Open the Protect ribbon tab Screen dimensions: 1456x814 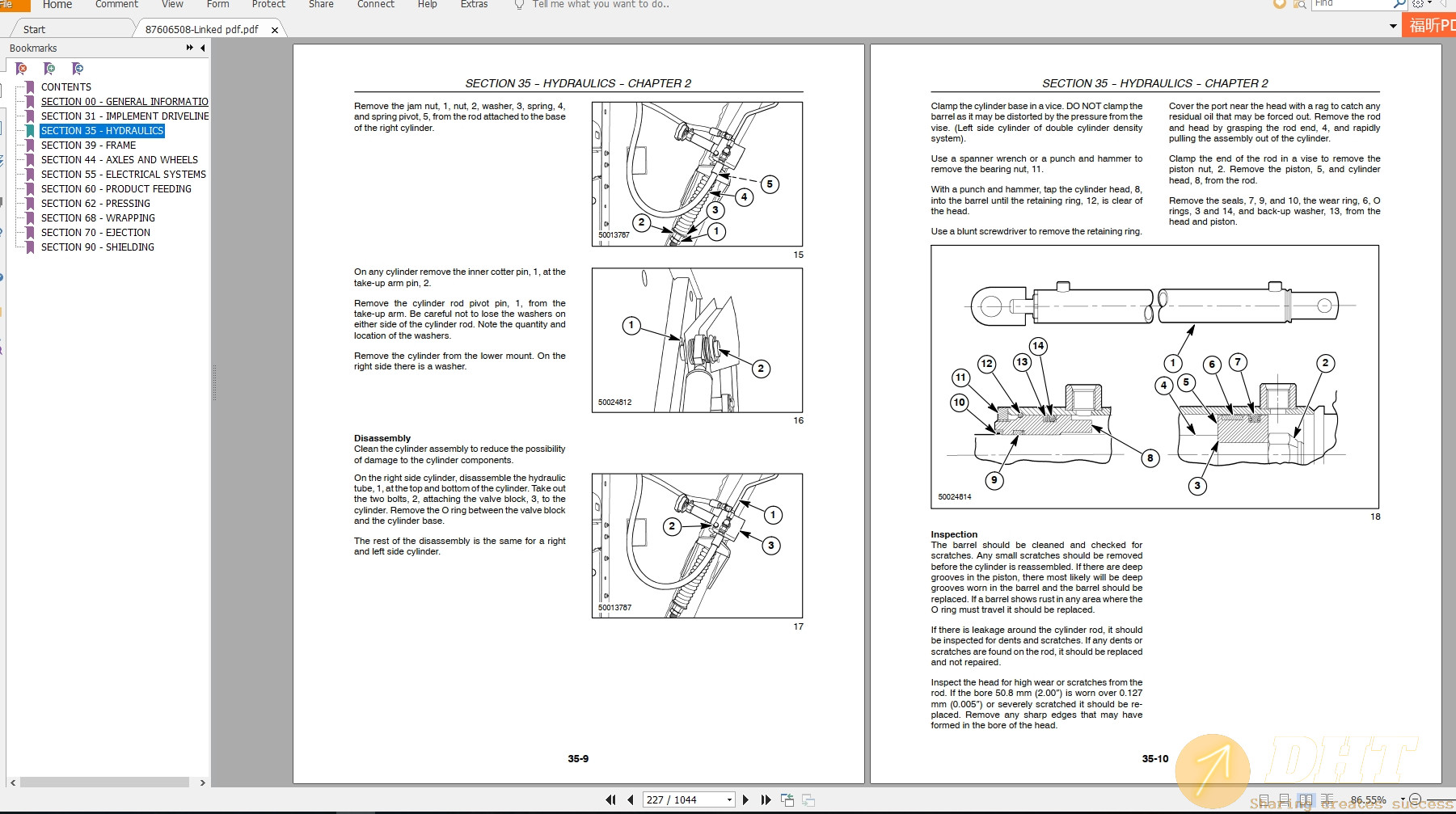268,5
